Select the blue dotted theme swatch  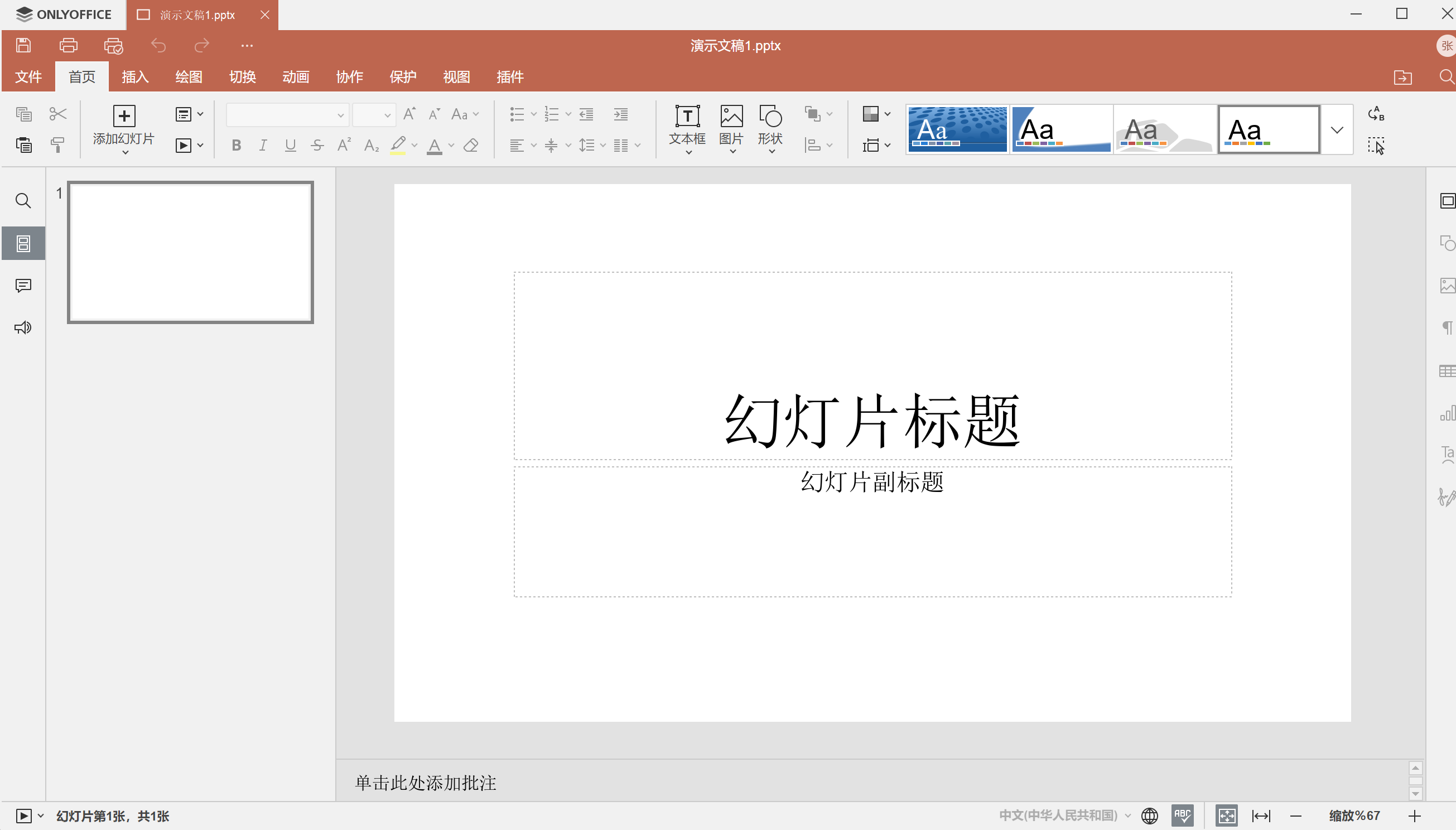957,129
